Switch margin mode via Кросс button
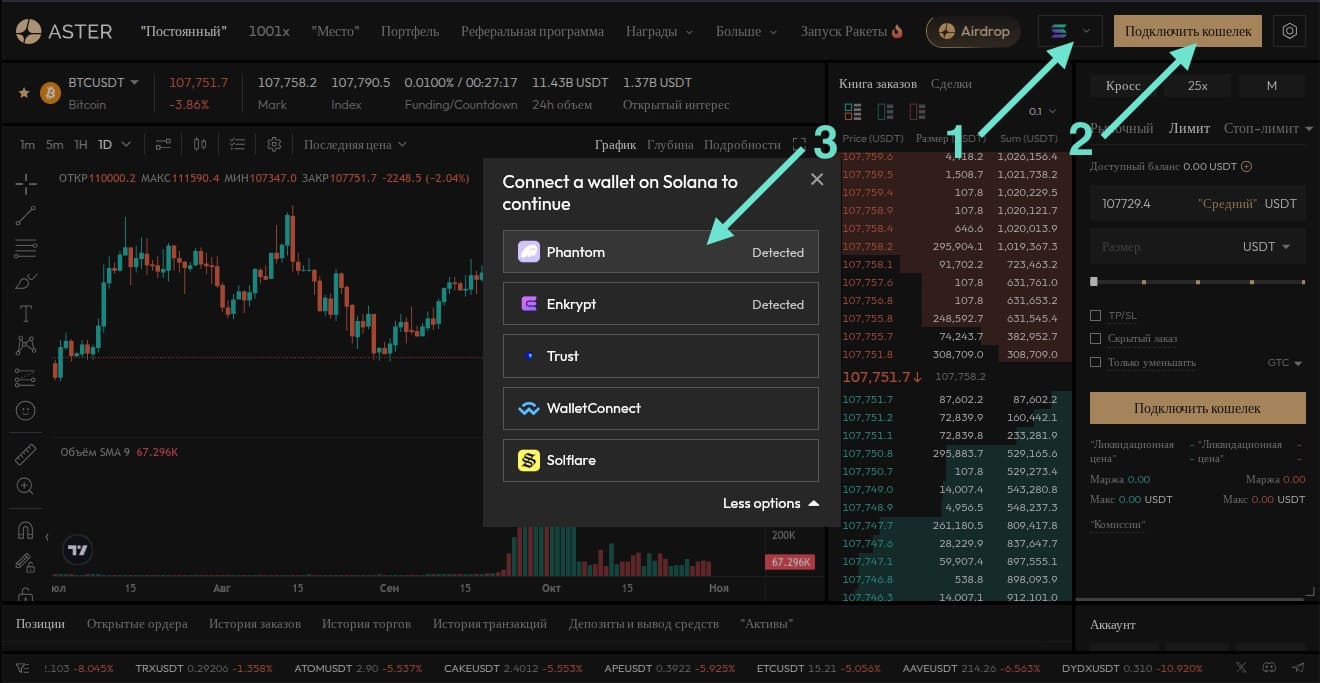The width and height of the screenshot is (1320, 683). [1123, 86]
